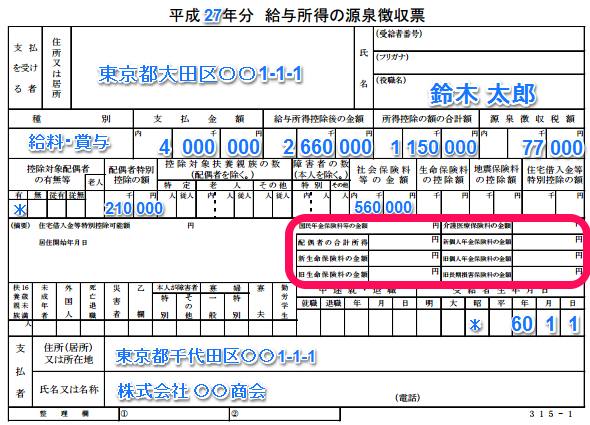Click 新生命保険料の金額 label
This screenshot has height=425, width=590.
point(333,259)
